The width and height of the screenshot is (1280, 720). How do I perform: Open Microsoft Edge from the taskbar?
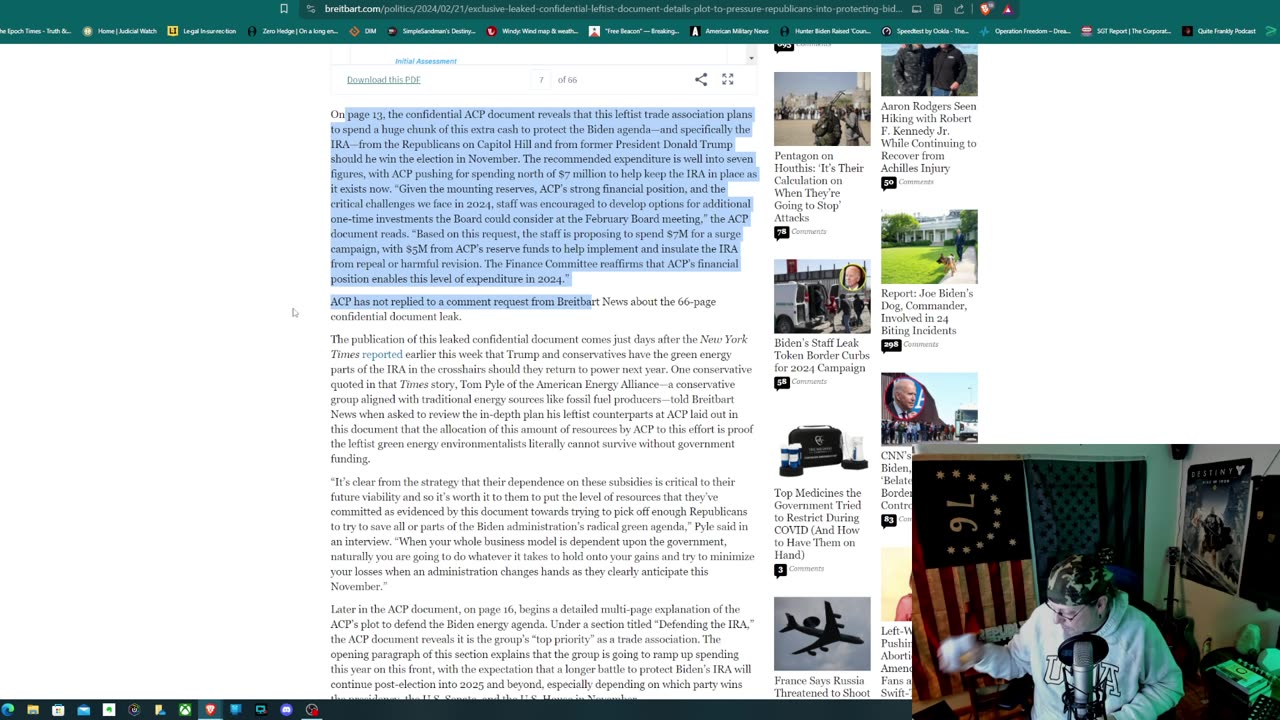[x=8, y=710]
